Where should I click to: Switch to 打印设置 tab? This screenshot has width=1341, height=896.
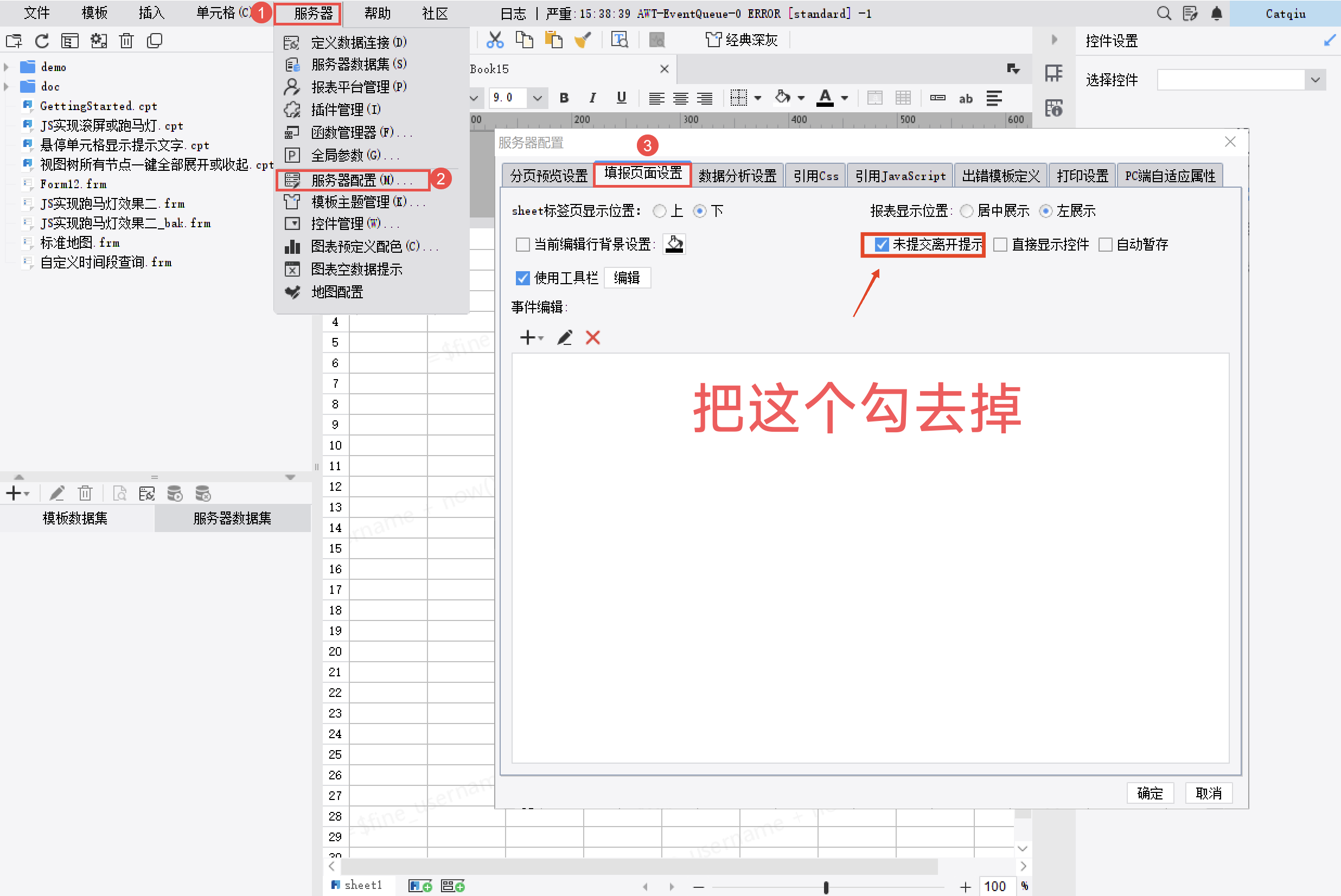[x=1082, y=176]
